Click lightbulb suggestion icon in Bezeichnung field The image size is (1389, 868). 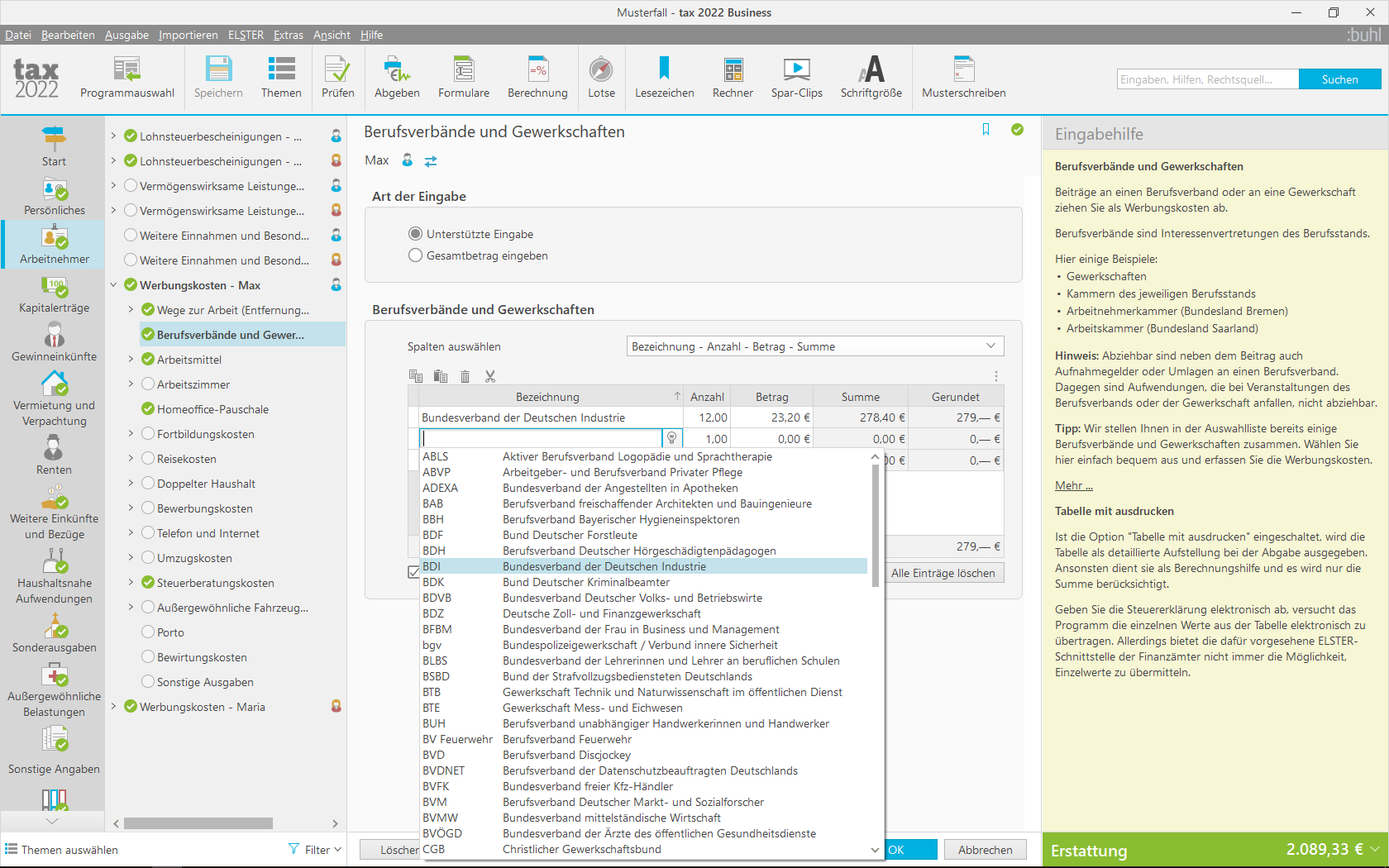pyautogui.click(x=672, y=438)
